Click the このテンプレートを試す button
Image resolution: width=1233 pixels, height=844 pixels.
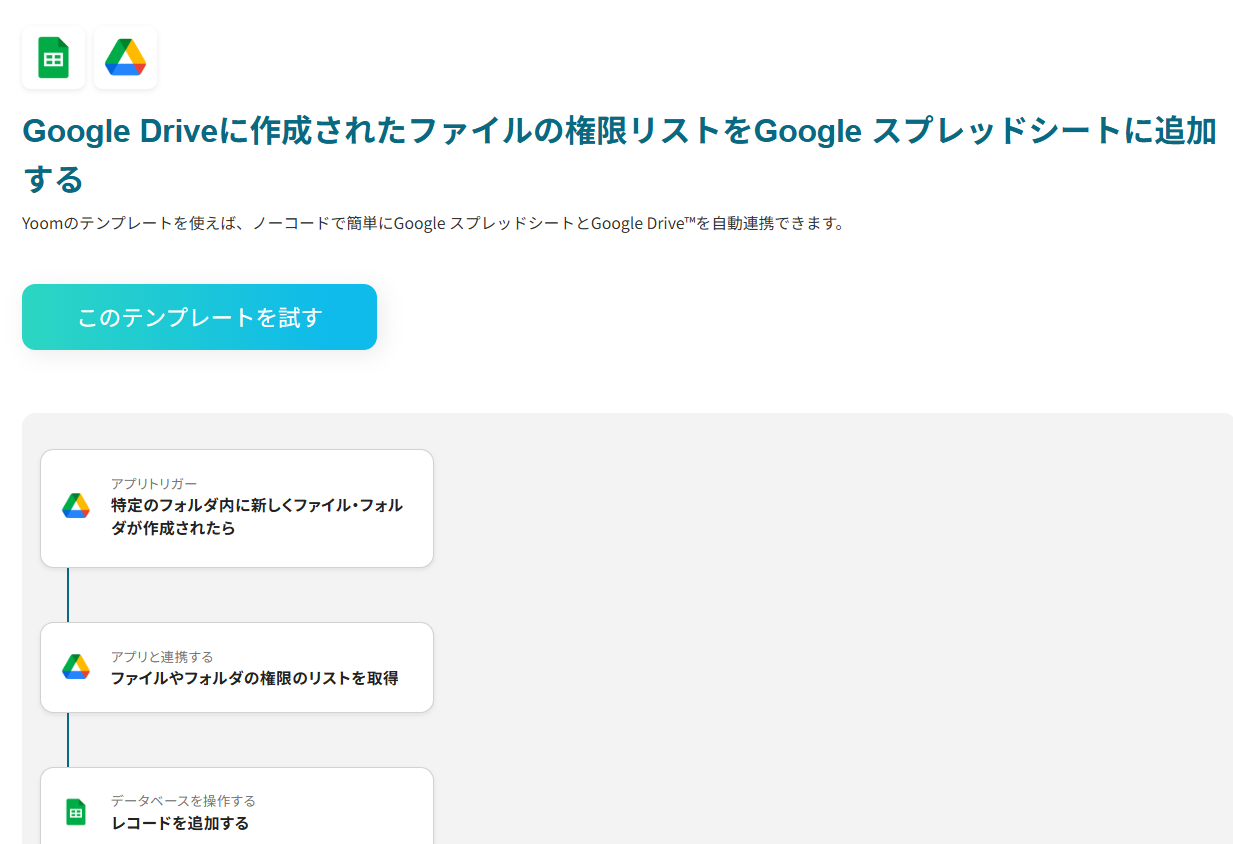click(199, 317)
